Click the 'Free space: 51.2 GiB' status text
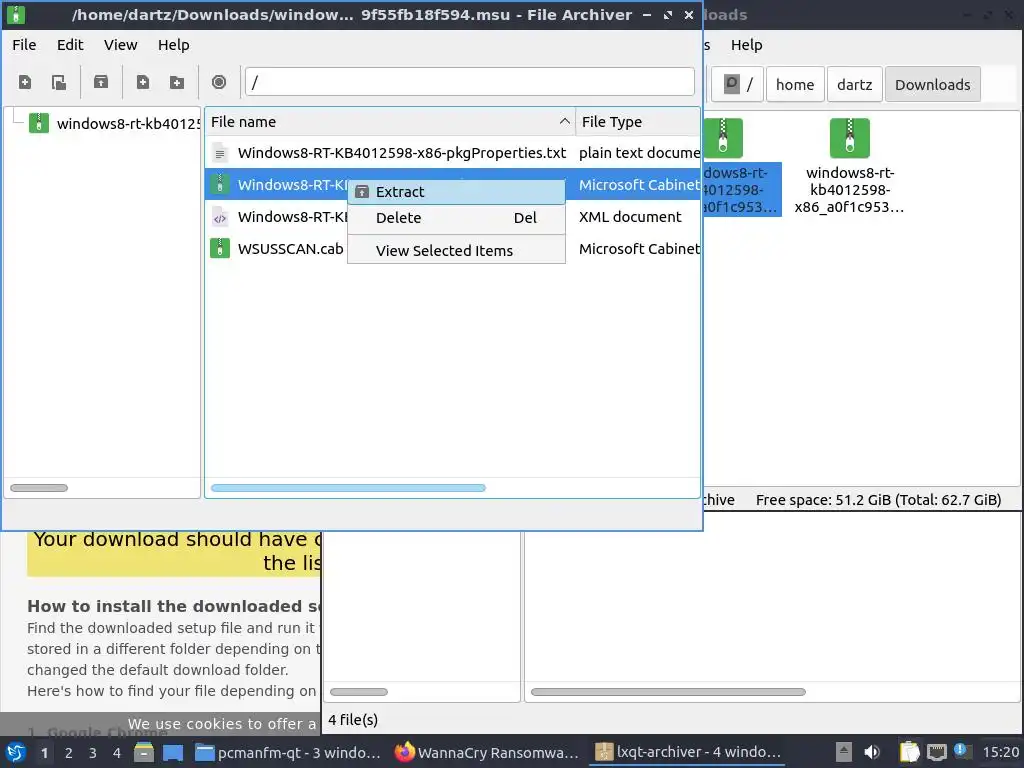This screenshot has width=1024, height=768. [x=878, y=500]
